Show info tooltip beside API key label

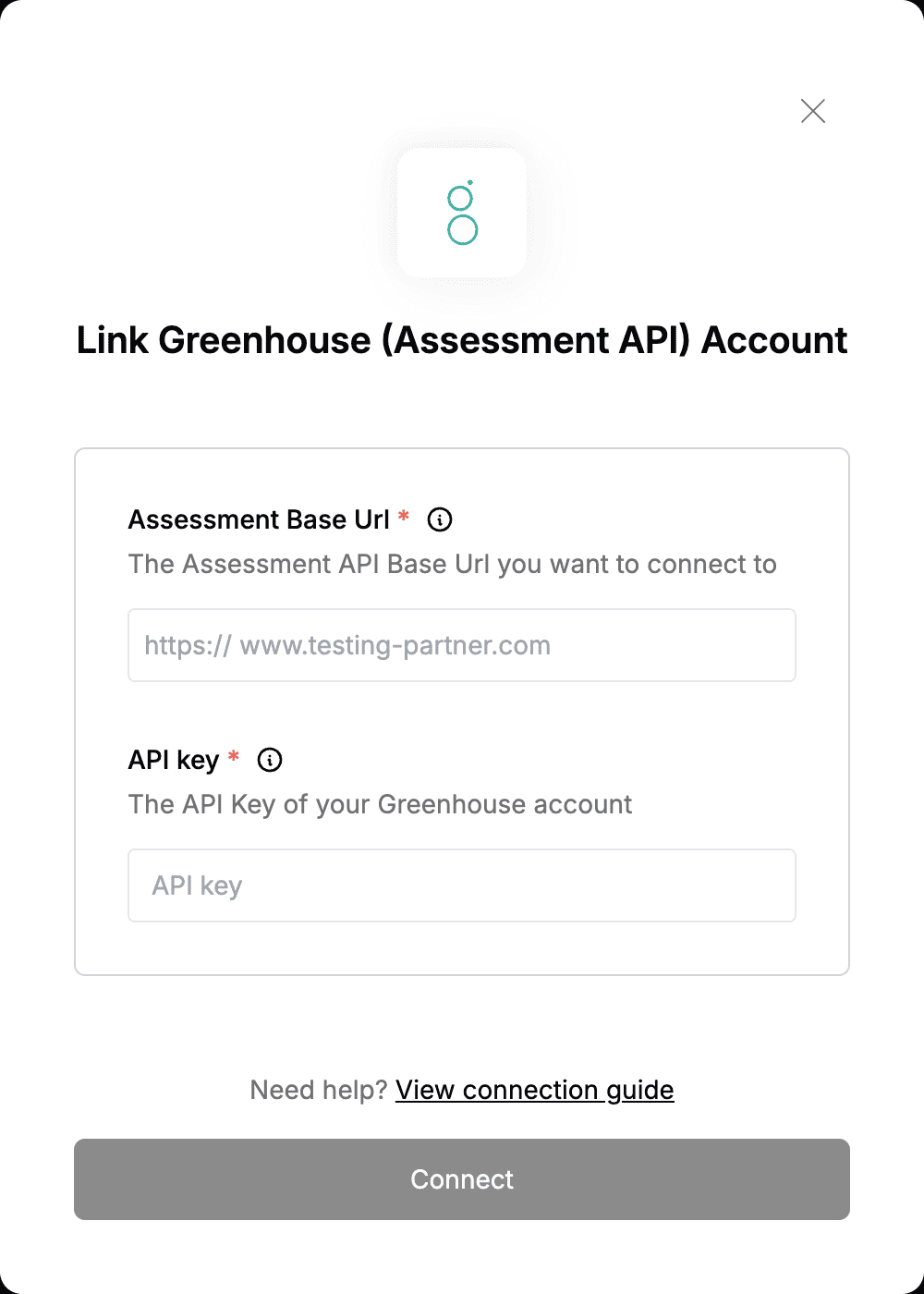(270, 760)
